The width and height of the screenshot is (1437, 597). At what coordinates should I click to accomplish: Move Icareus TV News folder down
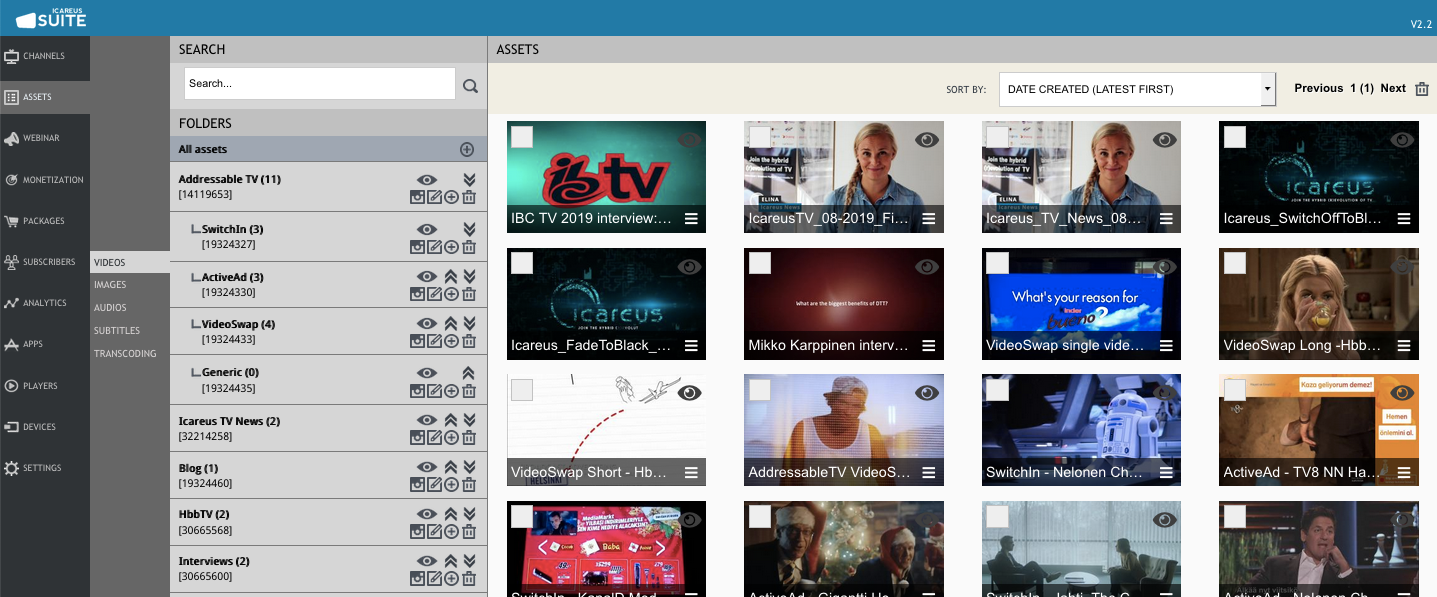(x=469, y=421)
